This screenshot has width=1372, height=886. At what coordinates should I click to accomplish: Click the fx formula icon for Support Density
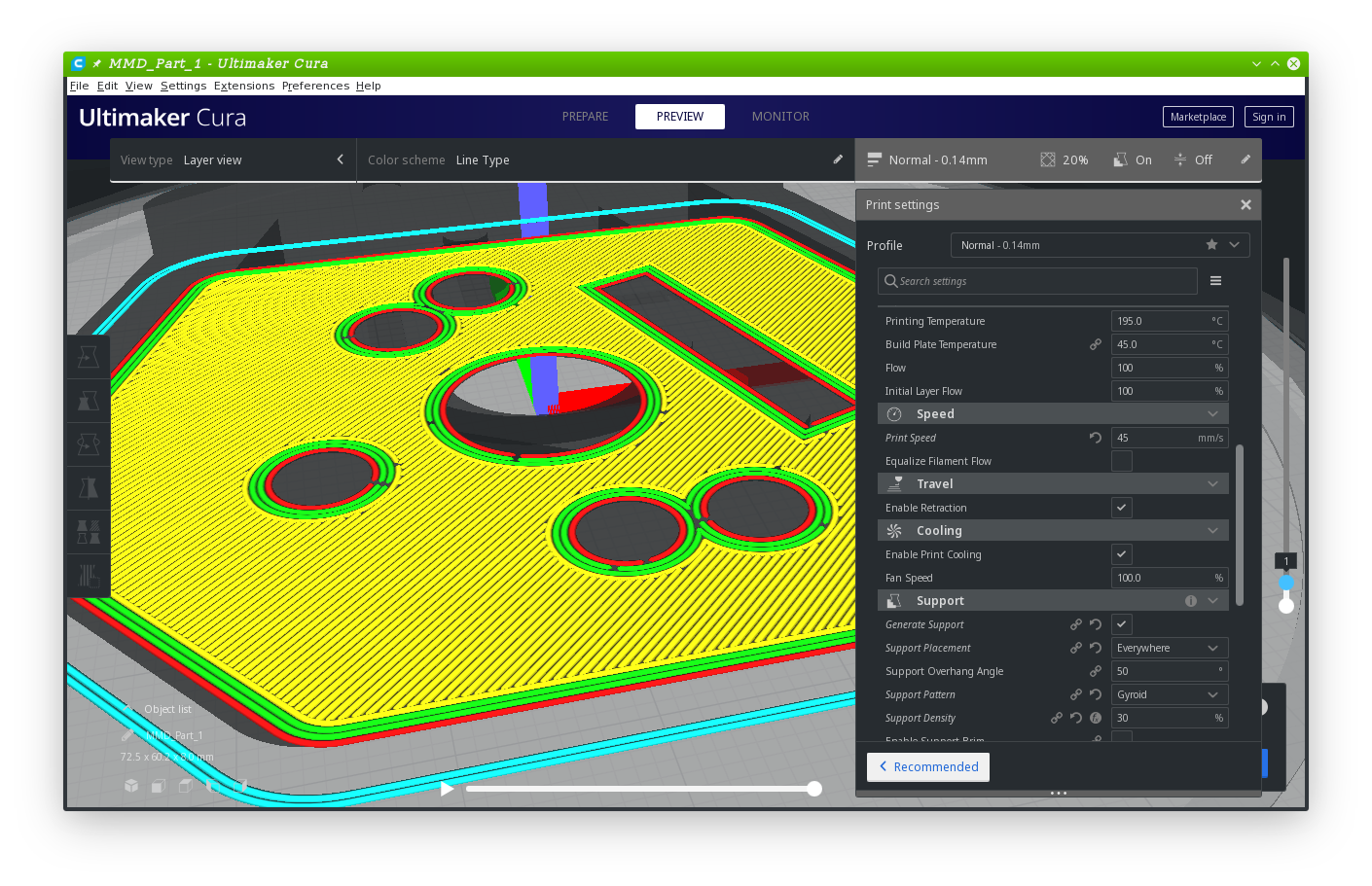(x=1096, y=718)
